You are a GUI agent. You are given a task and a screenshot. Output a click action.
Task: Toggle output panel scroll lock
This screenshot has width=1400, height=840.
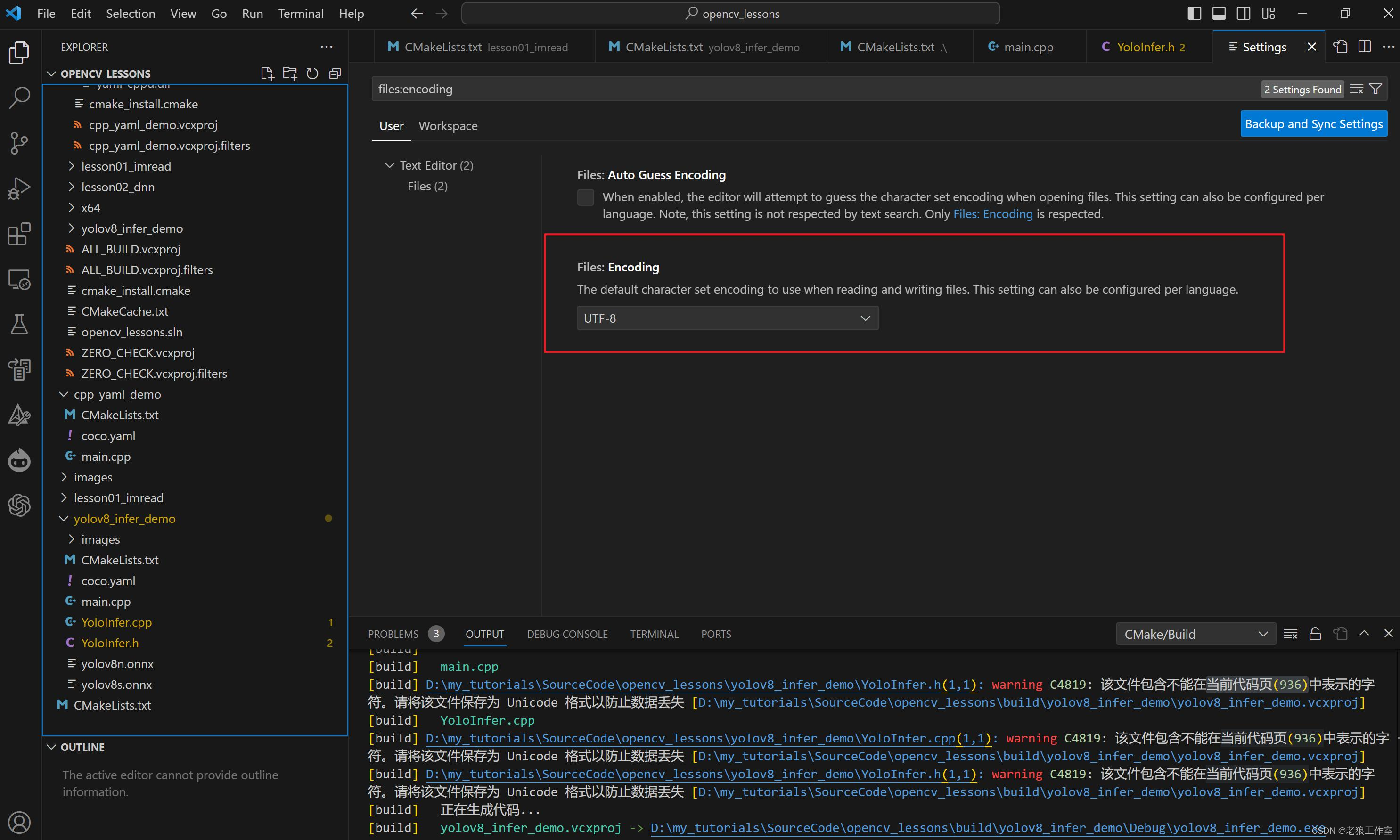point(1315,634)
